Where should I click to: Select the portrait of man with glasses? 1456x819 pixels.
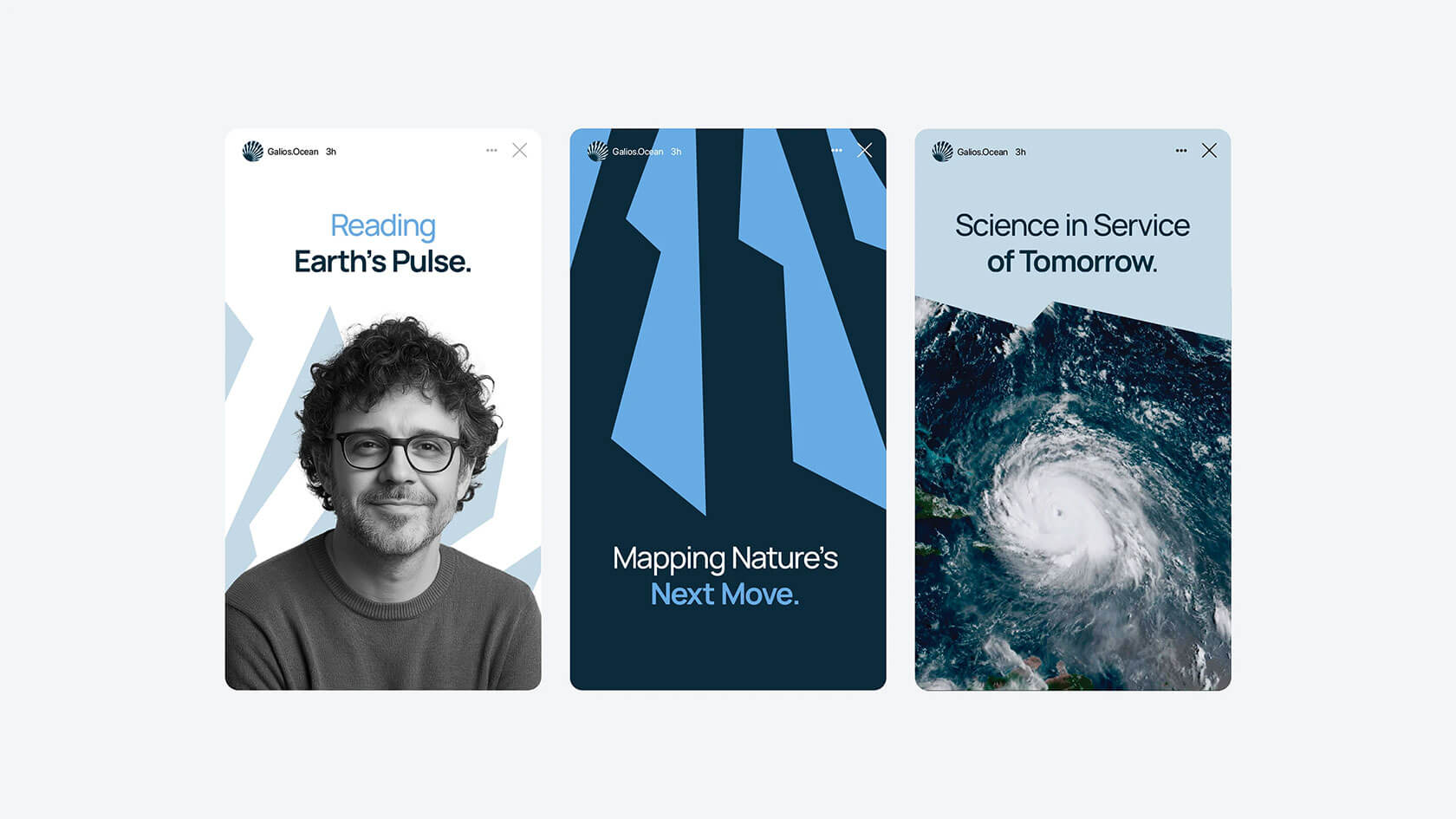tap(383, 503)
